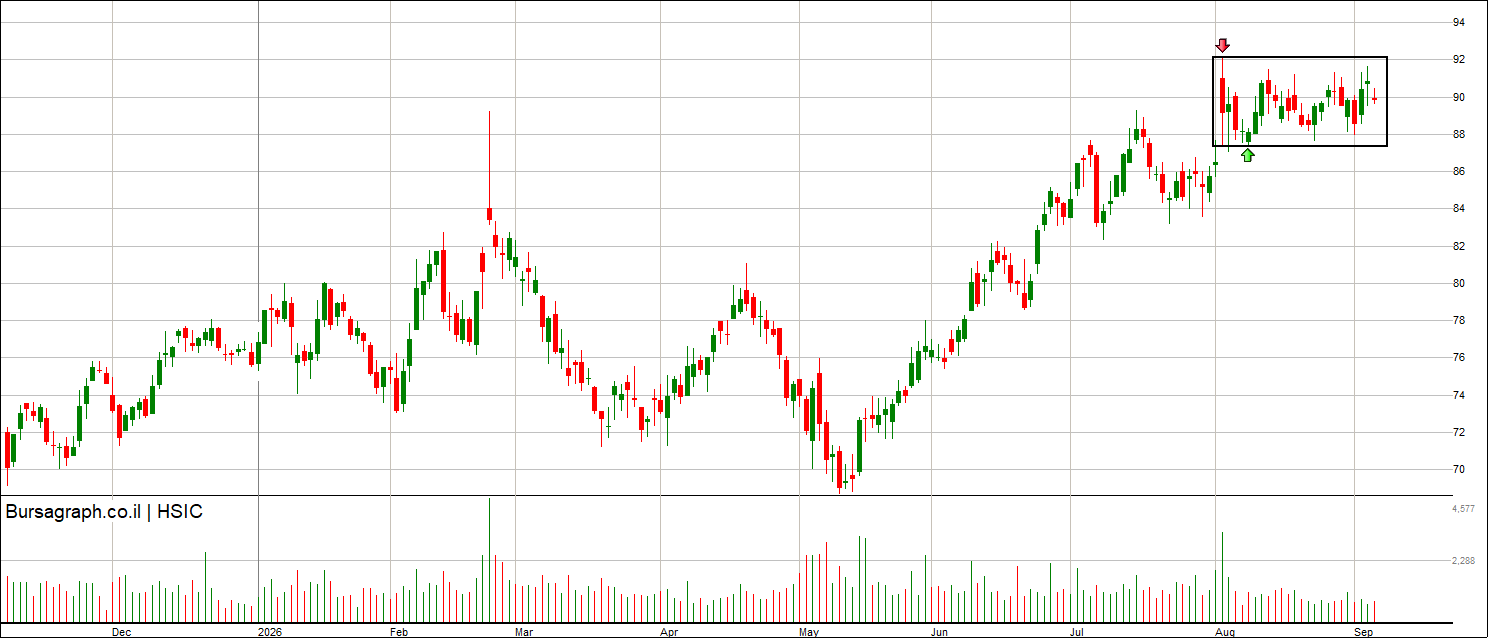Click the Feb month label
The image size is (1488, 638).
point(399,632)
